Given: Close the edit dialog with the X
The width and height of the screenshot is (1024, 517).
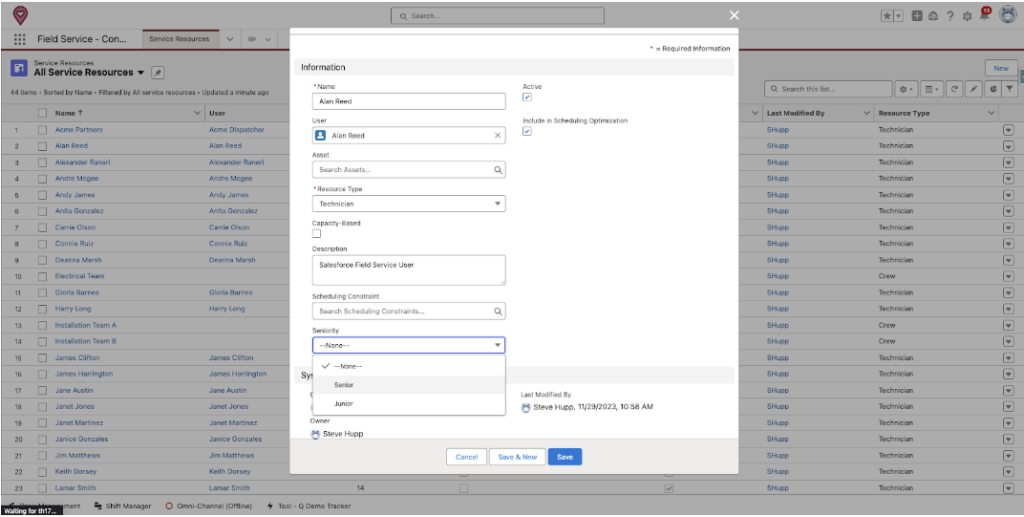Looking at the screenshot, I should tap(734, 16).
